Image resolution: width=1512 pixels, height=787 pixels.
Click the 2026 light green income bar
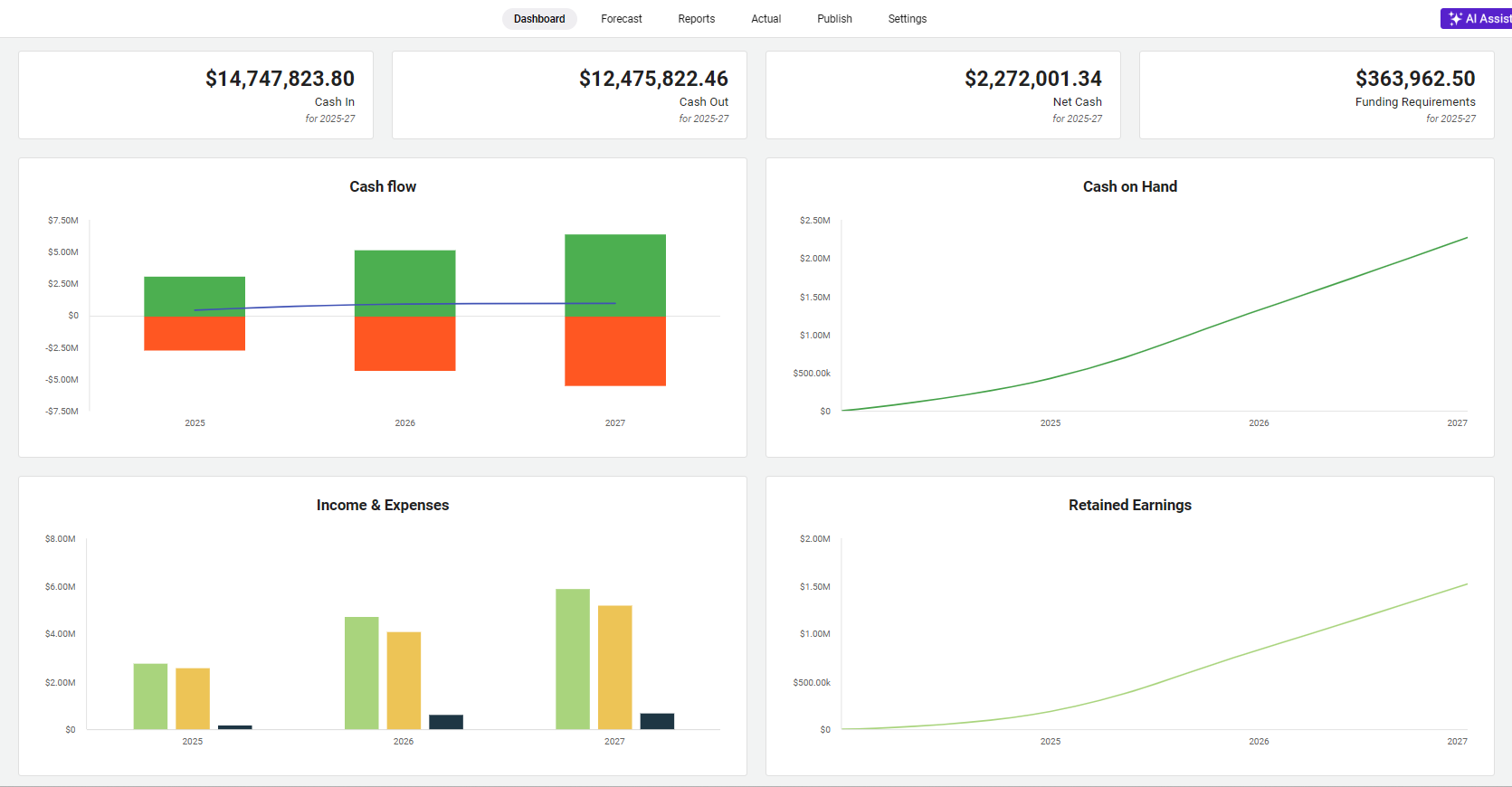[362, 673]
